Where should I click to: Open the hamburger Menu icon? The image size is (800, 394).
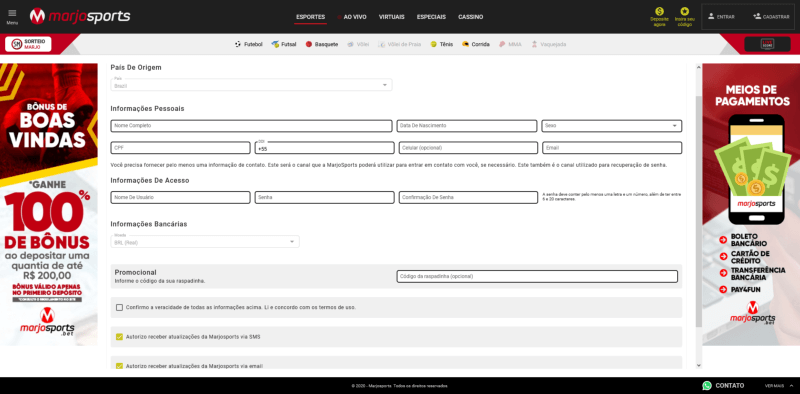[12, 13]
